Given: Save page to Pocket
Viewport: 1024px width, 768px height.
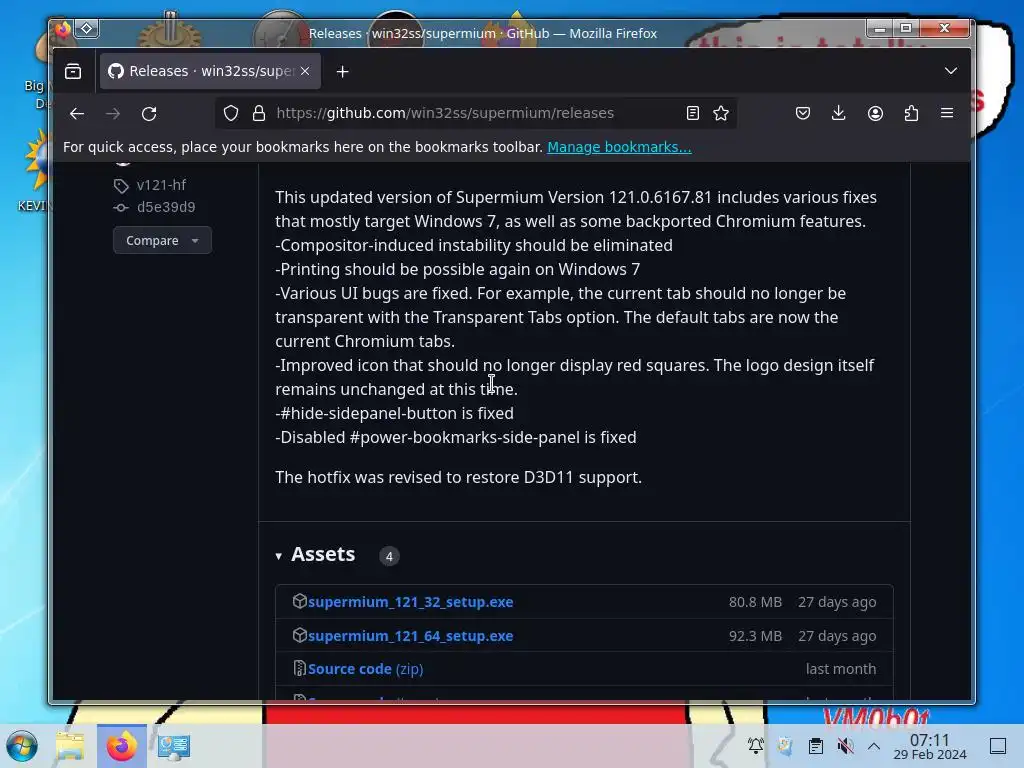Looking at the screenshot, I should (x=803, y=113).
